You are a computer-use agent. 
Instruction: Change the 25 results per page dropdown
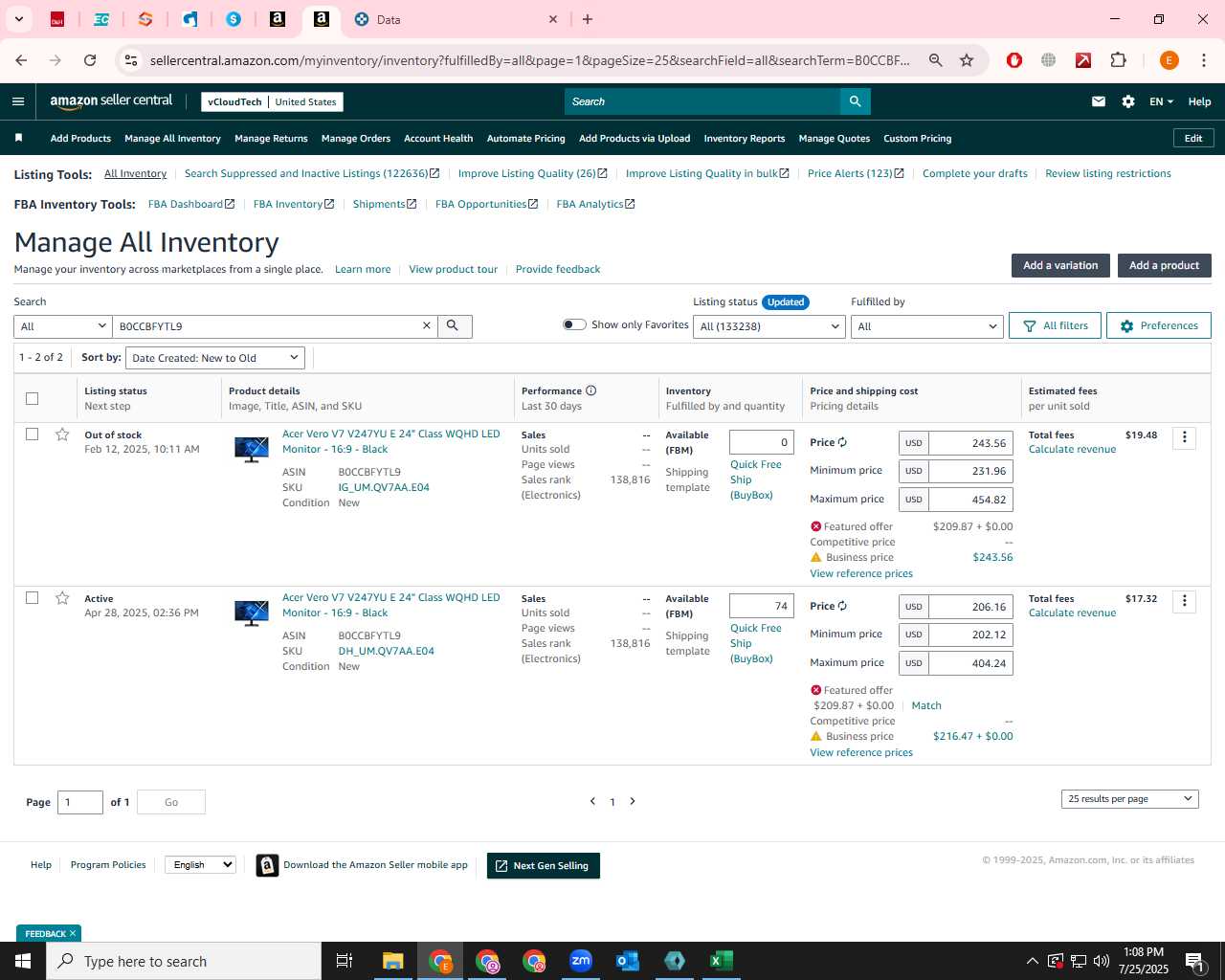[1129, 799]
